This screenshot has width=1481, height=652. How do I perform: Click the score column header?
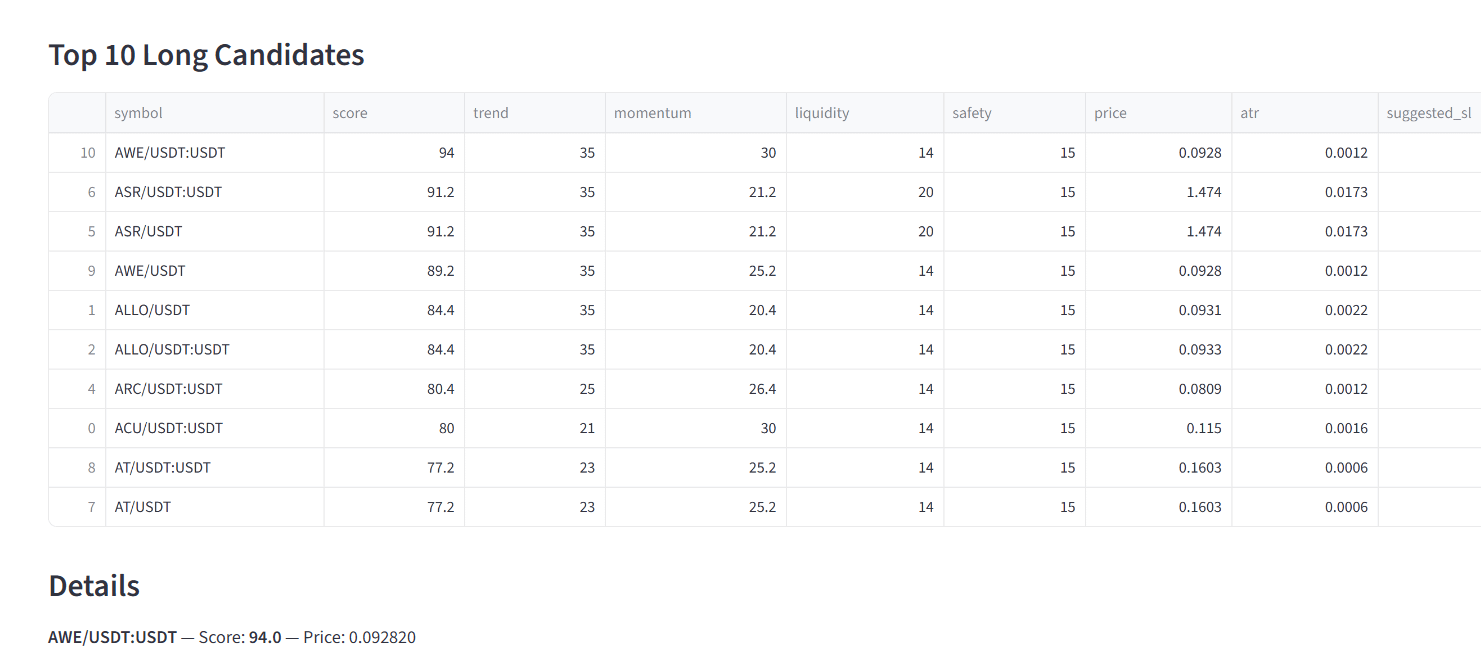click(350, 113)
